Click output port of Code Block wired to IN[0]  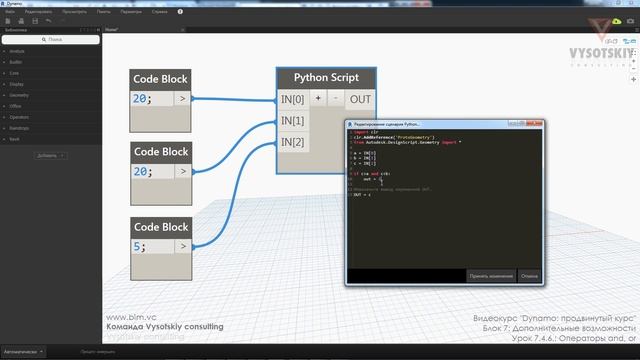182,98
